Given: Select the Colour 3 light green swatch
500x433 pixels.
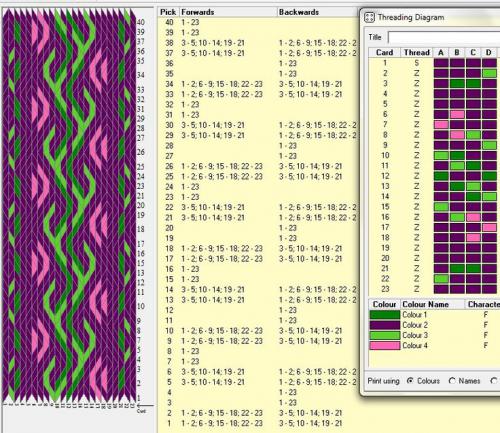Looking at the screenshot, I should [x=385, y=335].
